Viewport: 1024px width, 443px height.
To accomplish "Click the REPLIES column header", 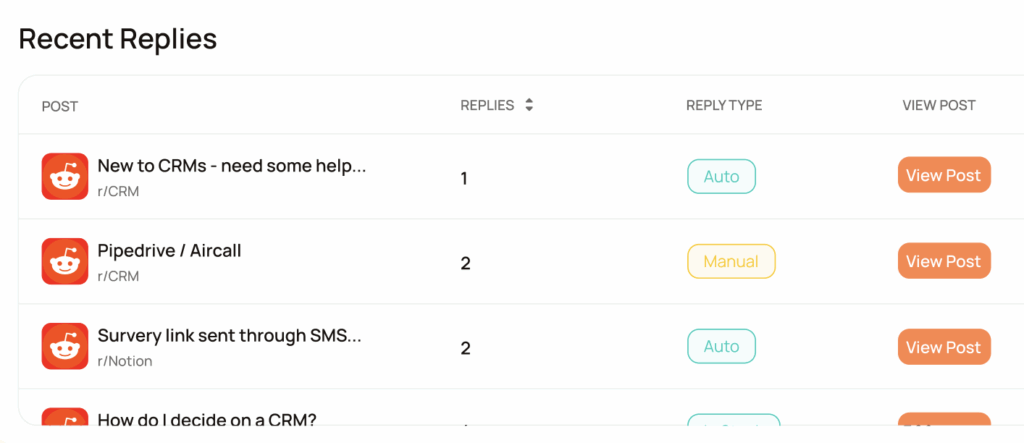I will [x=487, y=105].
